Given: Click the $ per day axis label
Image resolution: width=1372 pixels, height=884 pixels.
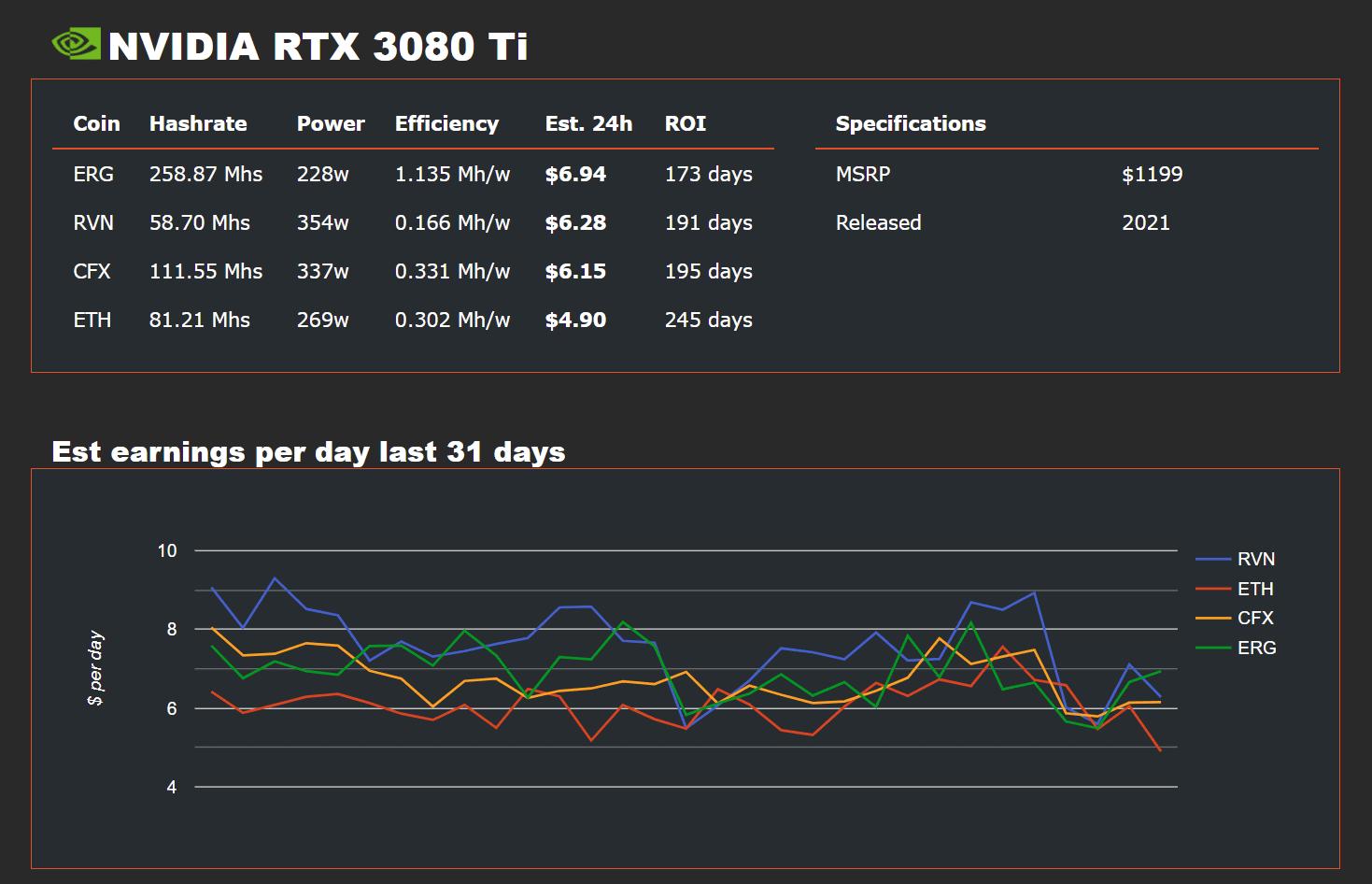Looking at the screenshot, I should 95,668.
